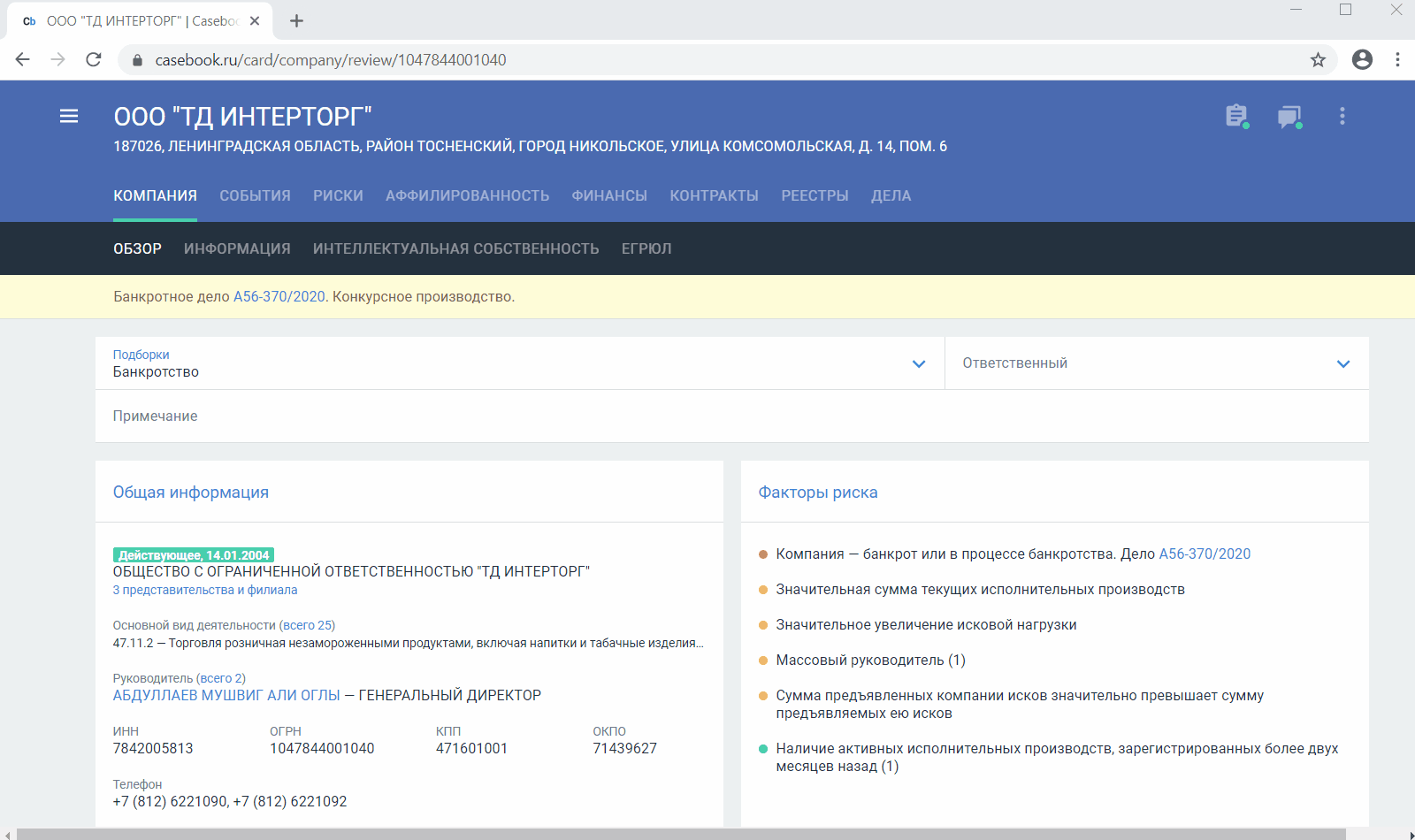Open the three-dot options in blue header

click(1342, 116)
